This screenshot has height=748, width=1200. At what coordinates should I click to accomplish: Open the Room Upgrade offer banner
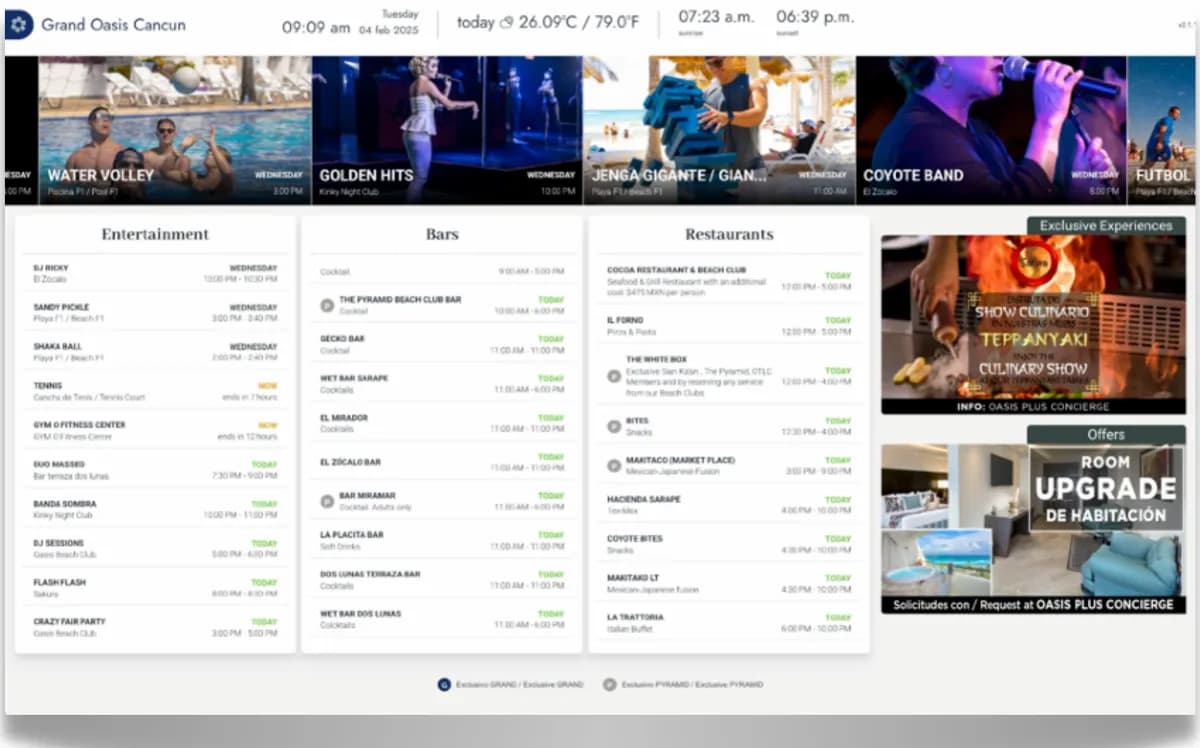(1033, 529)
